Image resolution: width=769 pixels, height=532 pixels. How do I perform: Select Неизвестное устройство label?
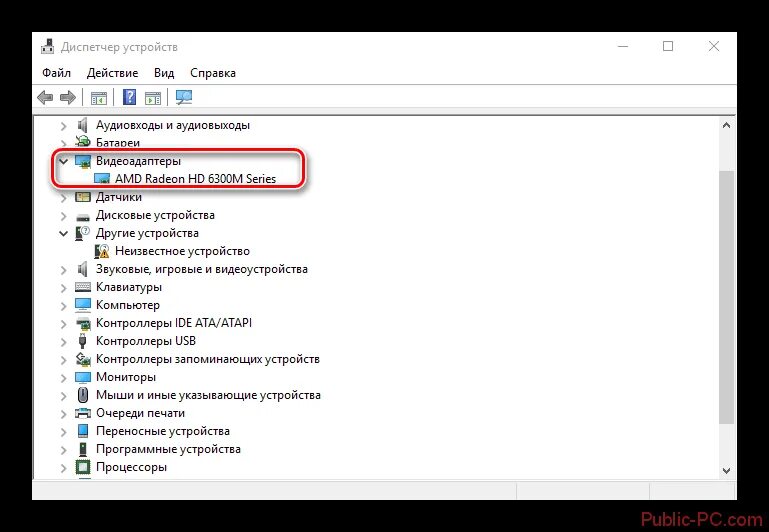click(x=182, y=251)
